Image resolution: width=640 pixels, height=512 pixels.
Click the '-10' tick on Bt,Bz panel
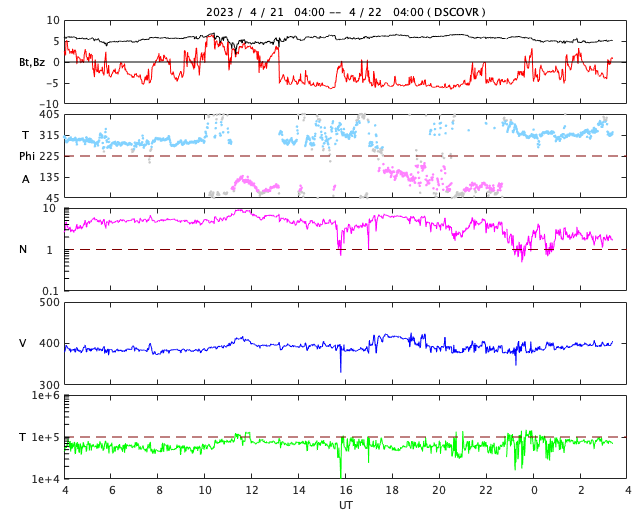point(51,105)
